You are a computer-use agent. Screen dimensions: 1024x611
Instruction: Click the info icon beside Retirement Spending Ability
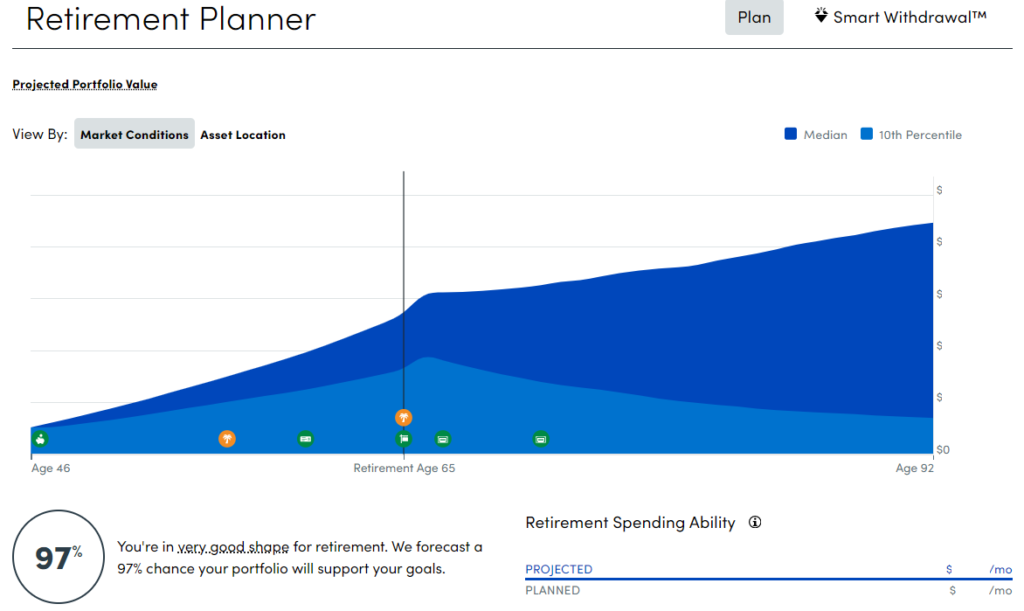click(x=754, y=522)
